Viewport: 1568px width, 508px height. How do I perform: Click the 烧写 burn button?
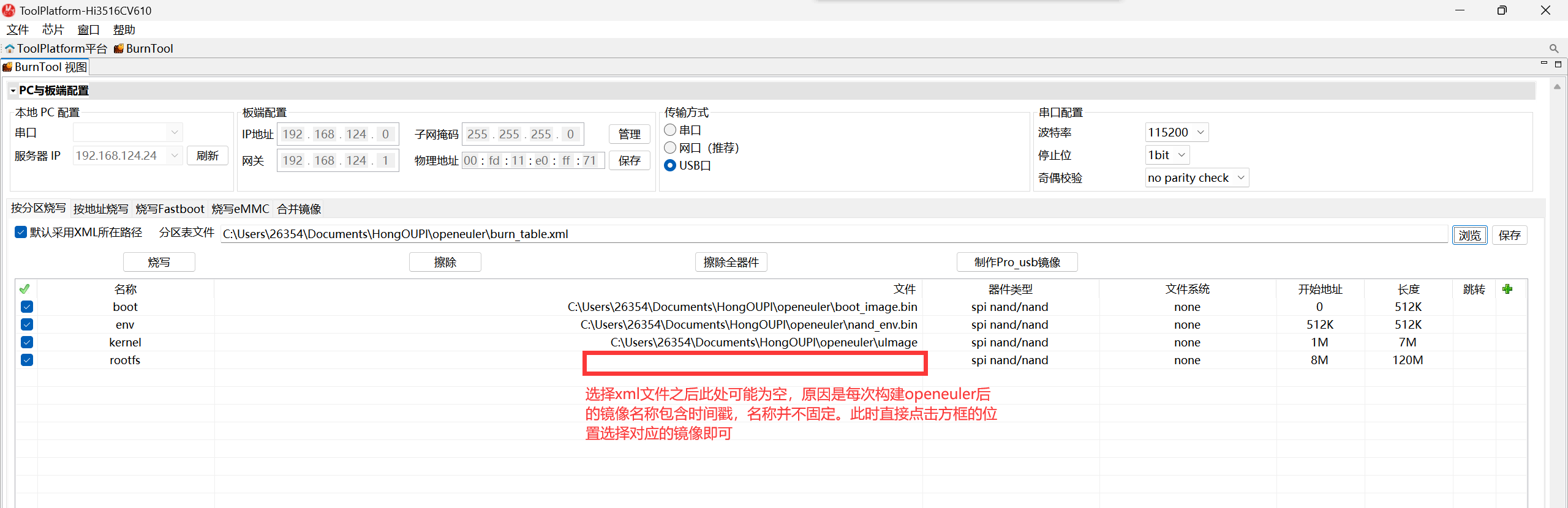[159, 262]
